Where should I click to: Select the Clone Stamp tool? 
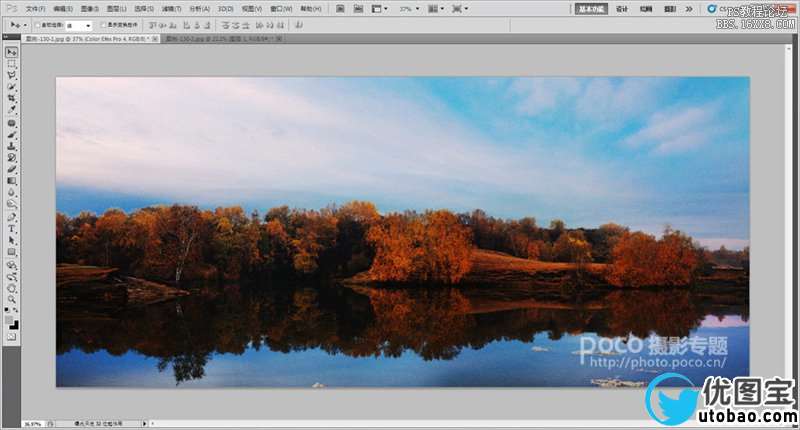[x=11, y=146]
